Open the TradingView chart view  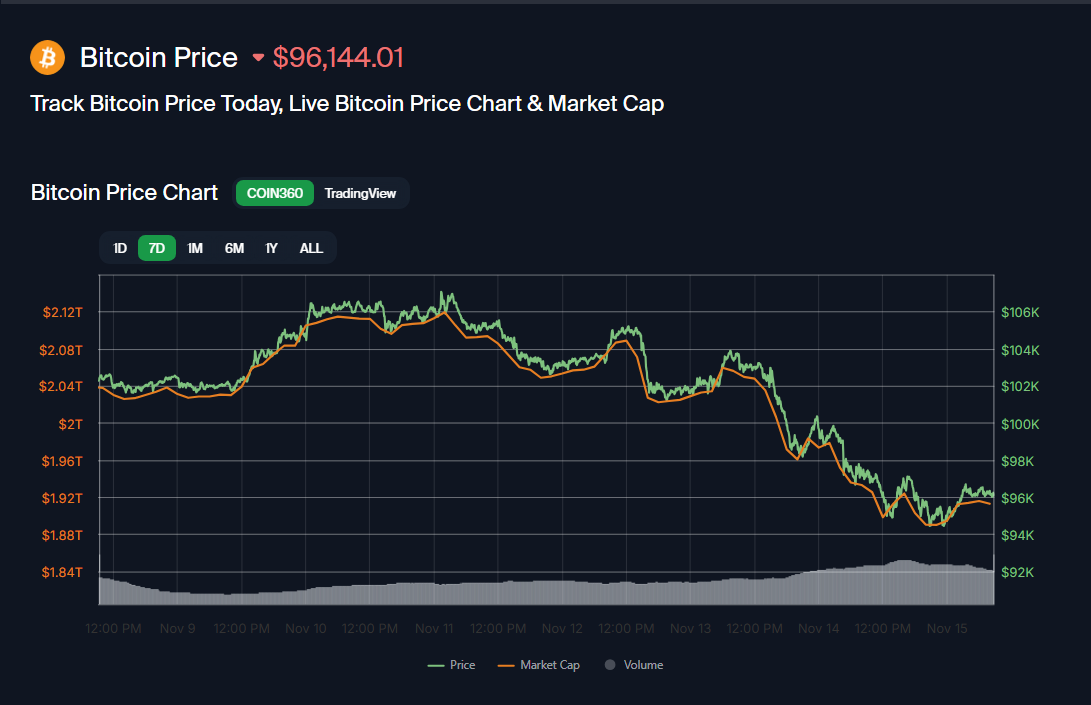click(360, 192)
